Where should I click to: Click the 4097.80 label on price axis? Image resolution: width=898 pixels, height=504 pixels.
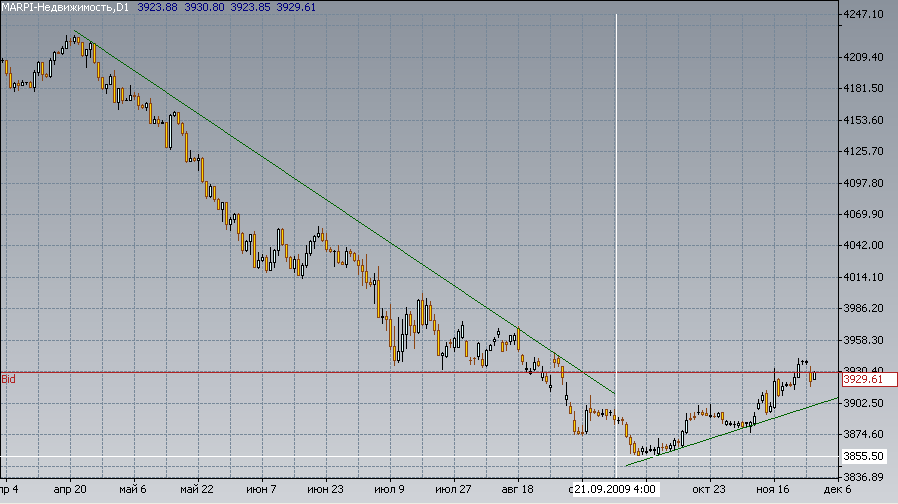862,183
